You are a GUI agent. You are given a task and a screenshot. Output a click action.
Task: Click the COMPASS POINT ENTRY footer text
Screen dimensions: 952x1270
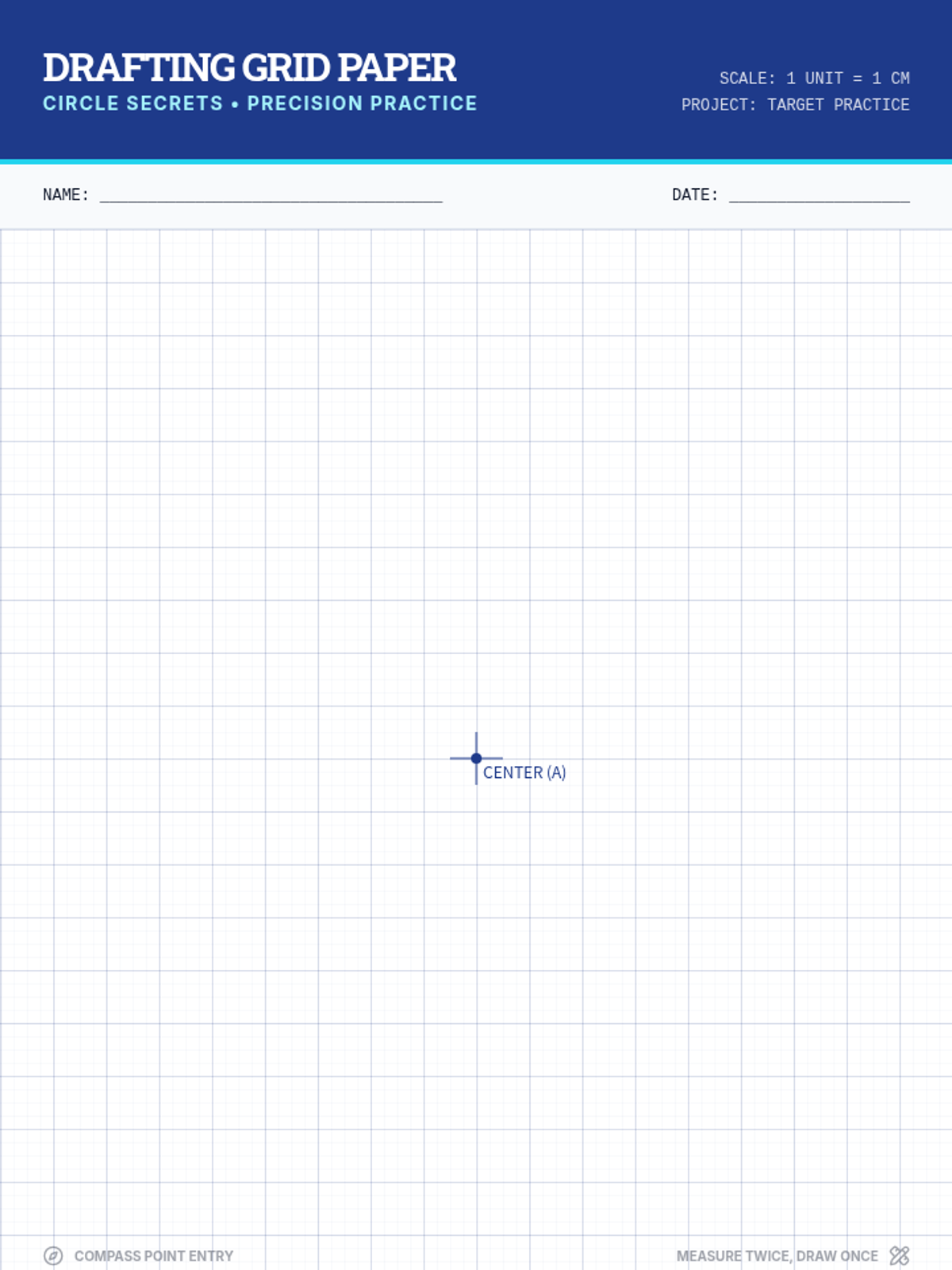[x=154, y=1256]
